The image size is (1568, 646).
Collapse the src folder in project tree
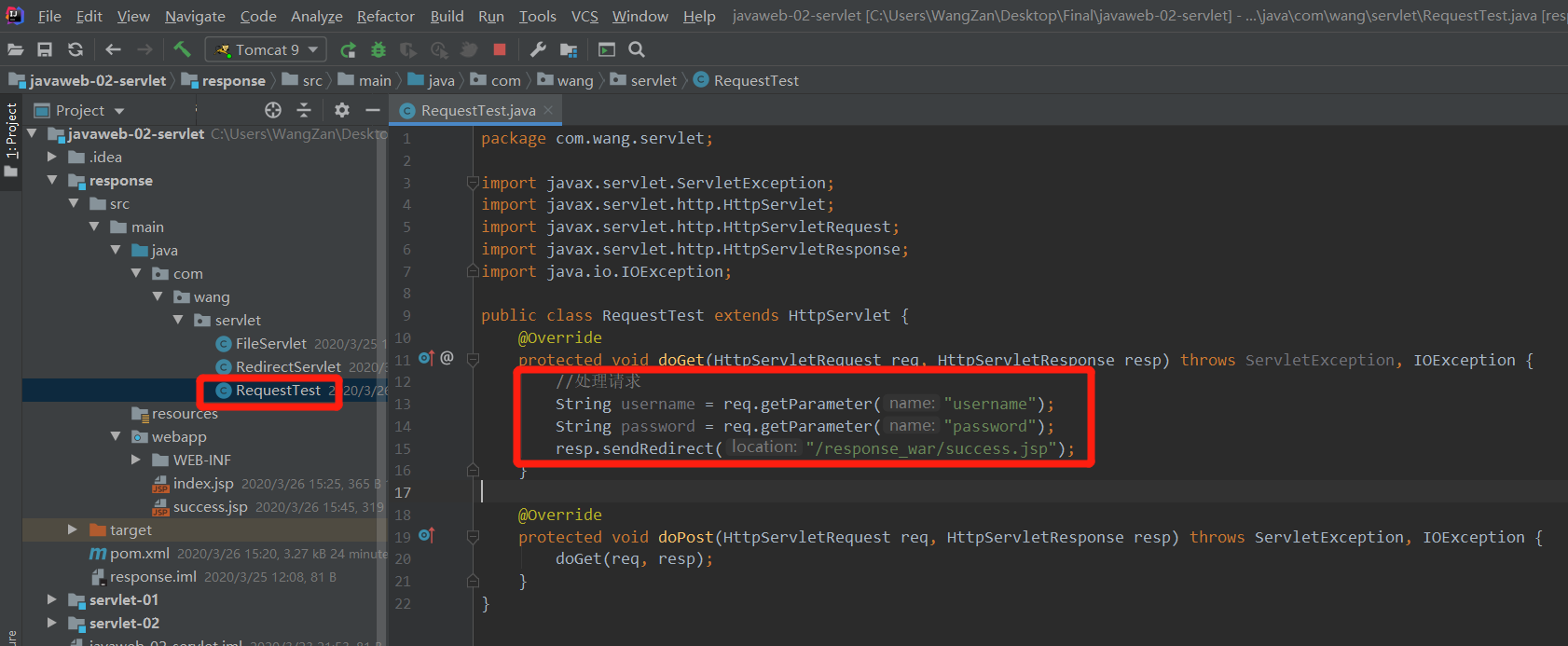coord(74,203)
